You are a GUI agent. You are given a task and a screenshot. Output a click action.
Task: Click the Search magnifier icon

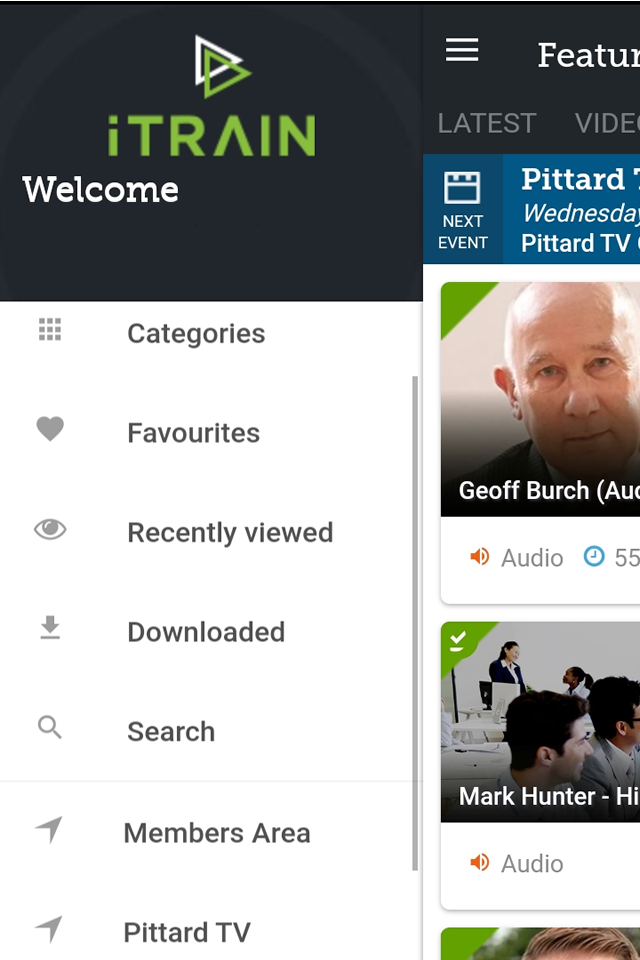point(50,728)
